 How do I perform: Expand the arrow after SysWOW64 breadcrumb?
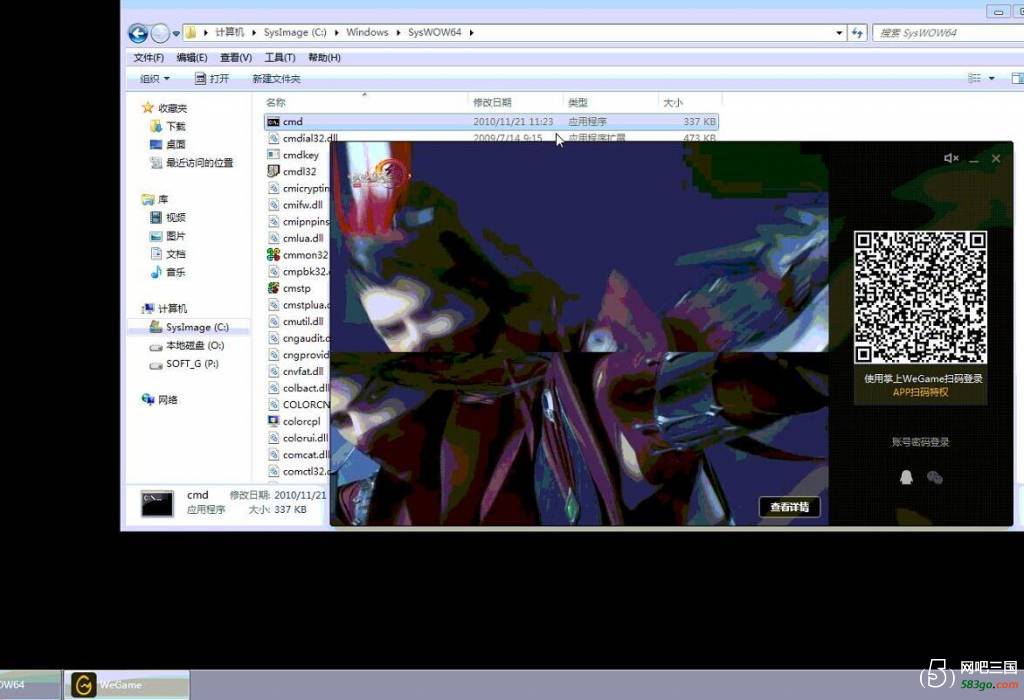click(471, 32)
